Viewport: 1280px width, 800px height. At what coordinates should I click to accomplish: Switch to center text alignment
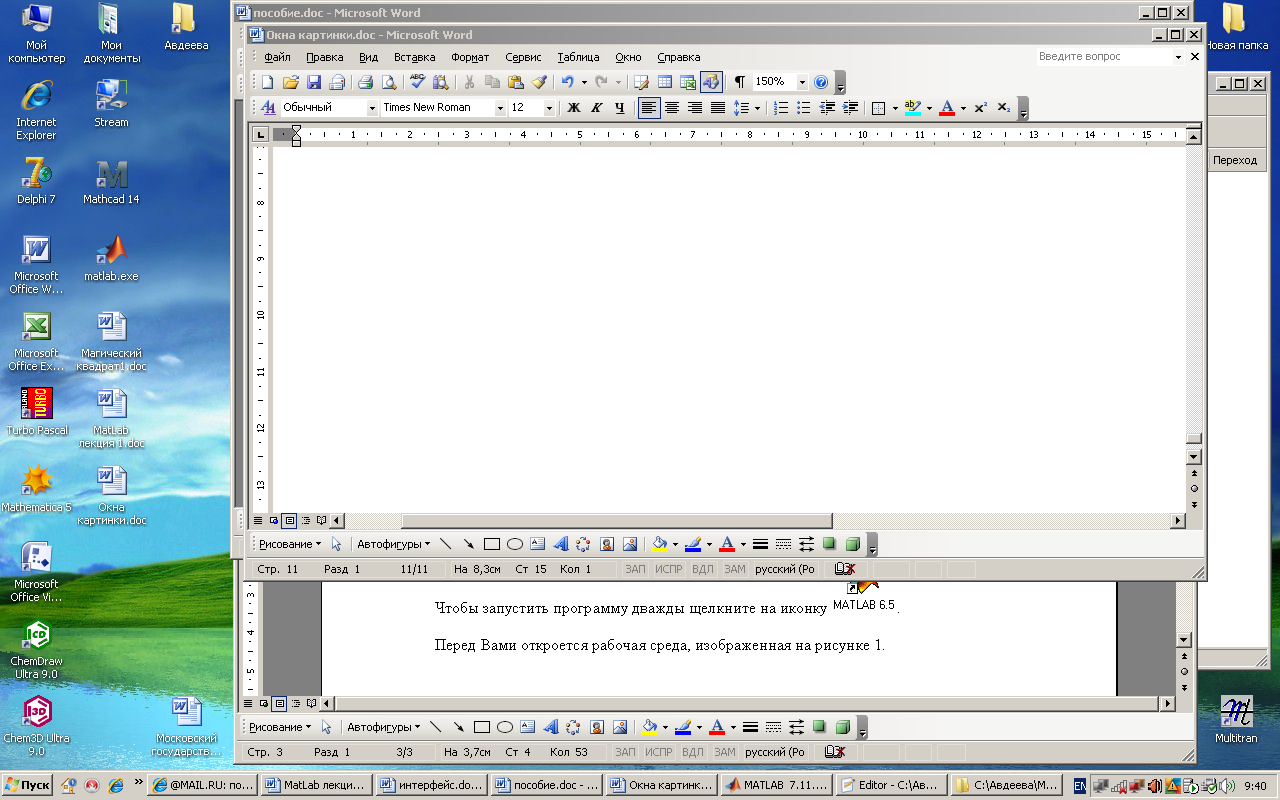click(672, 107)
